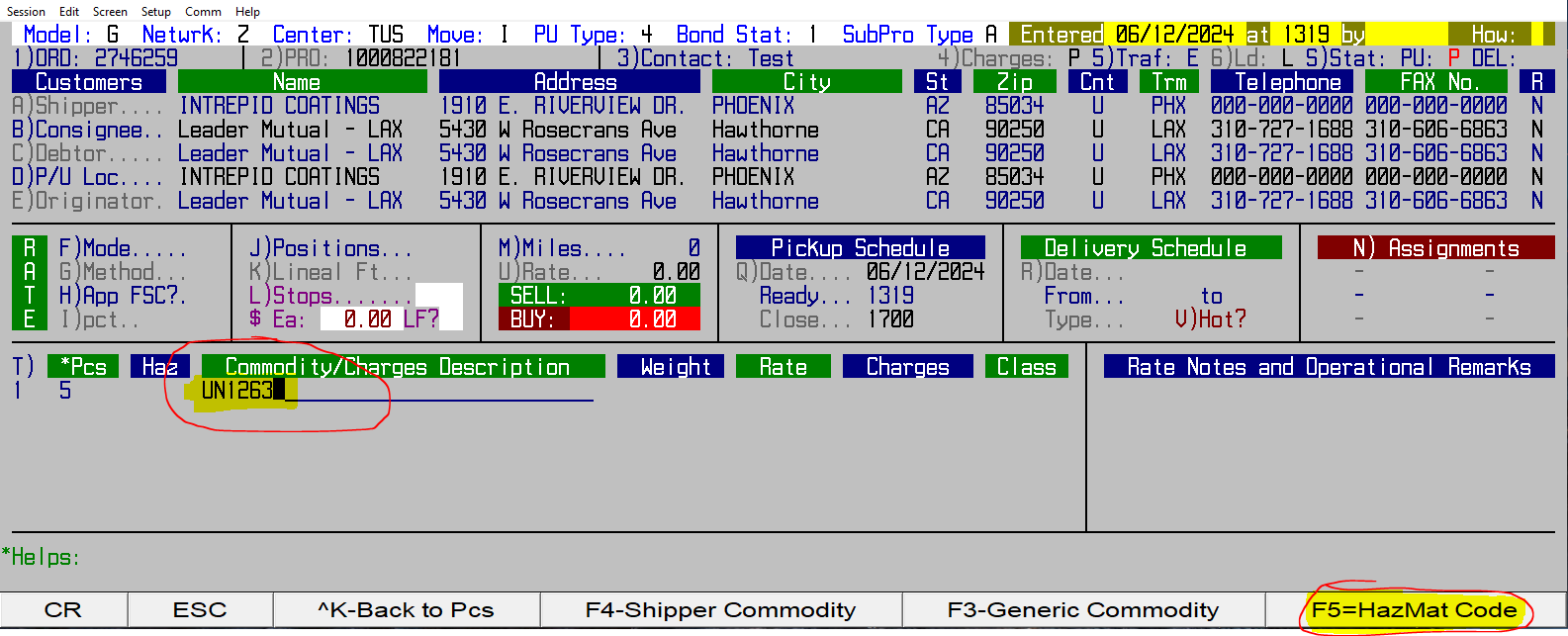1568x636 pixels.
Task: Open the F5=HazMat Code lookup
Action: click(x=1414, y=610)
